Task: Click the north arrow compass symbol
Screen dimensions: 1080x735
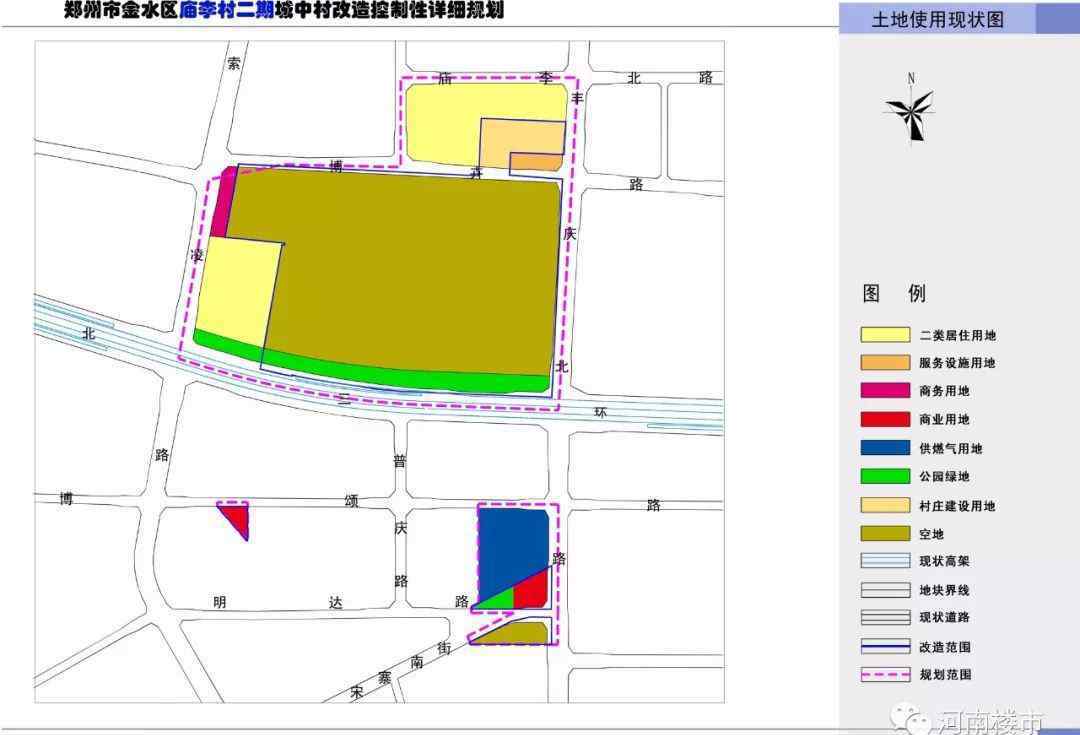Action: 910,112
